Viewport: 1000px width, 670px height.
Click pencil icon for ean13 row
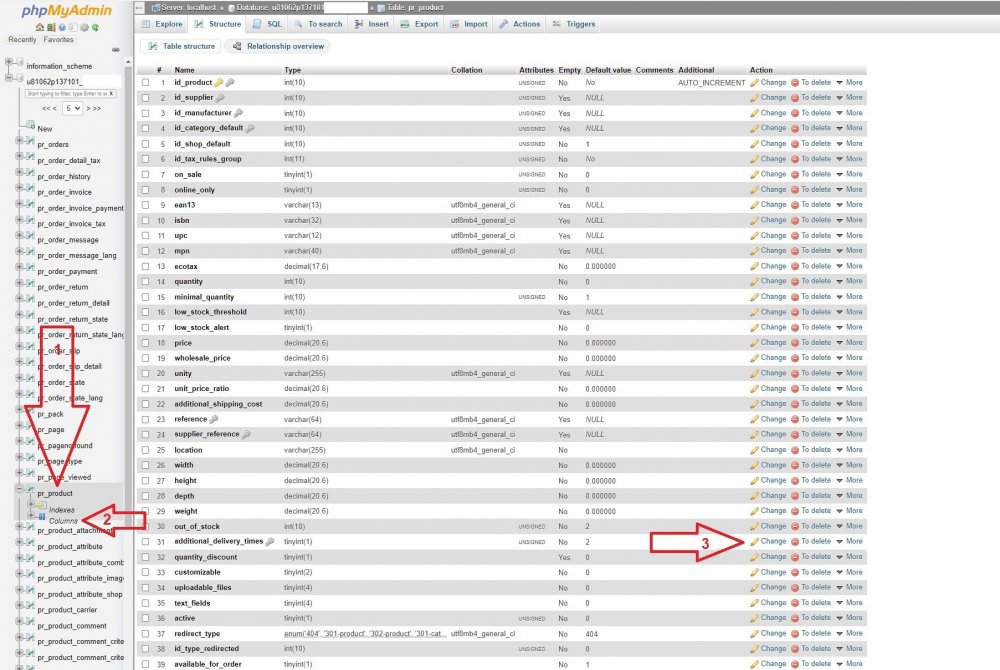coord(754,205)
